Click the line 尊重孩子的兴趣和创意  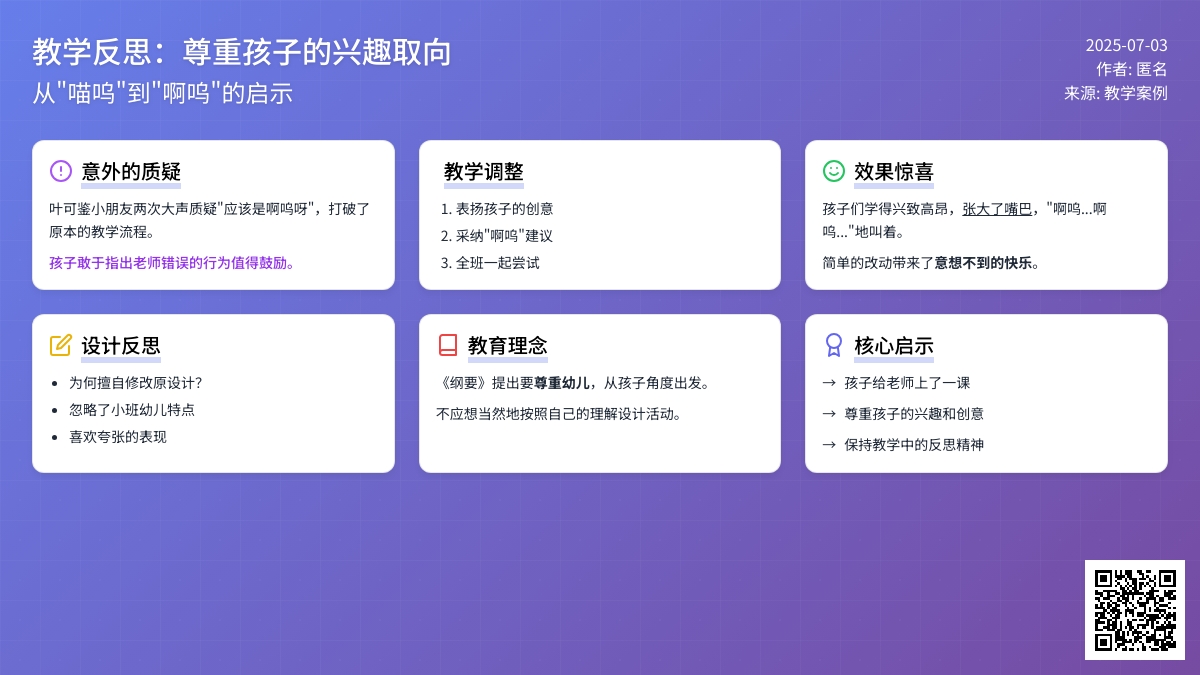point(914,413)
